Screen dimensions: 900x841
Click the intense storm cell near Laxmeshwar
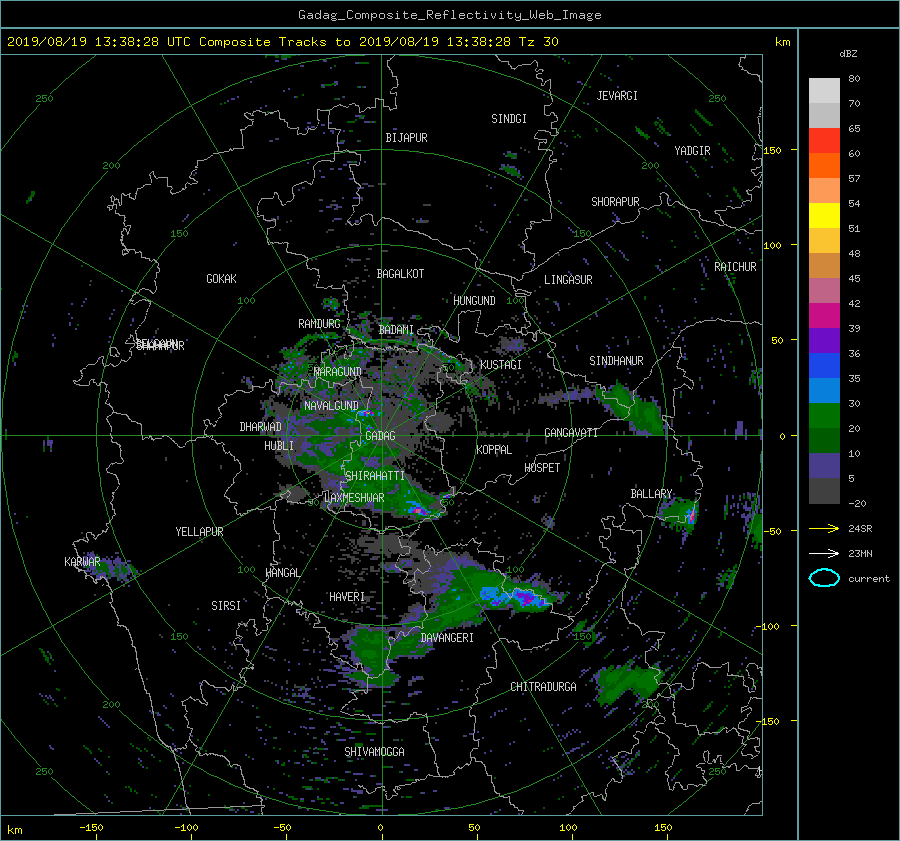(x=417, y=509)
